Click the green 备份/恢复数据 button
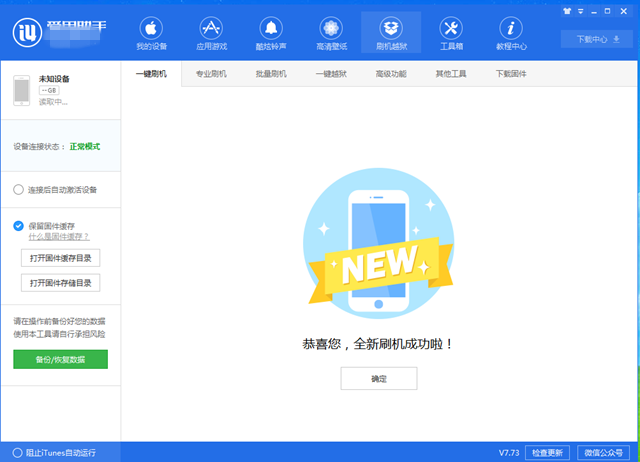 coord(60,359)
